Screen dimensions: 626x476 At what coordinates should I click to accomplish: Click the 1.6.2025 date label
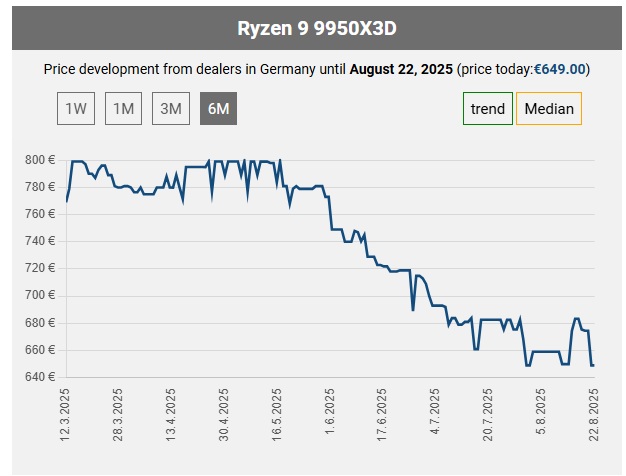pyautogui.click(x=330, y=411)
